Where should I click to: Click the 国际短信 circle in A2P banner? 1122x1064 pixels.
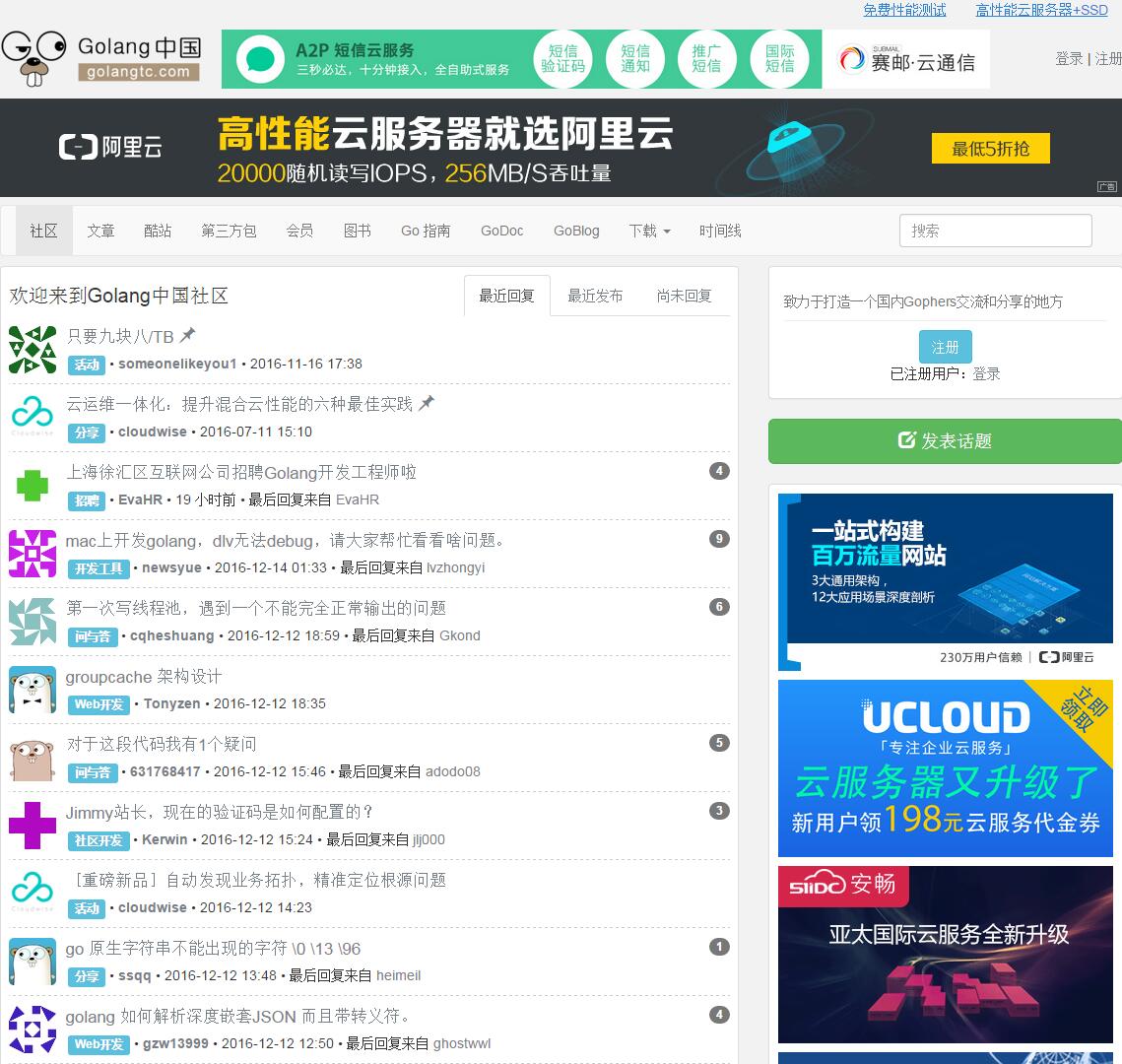click(779, 59)
